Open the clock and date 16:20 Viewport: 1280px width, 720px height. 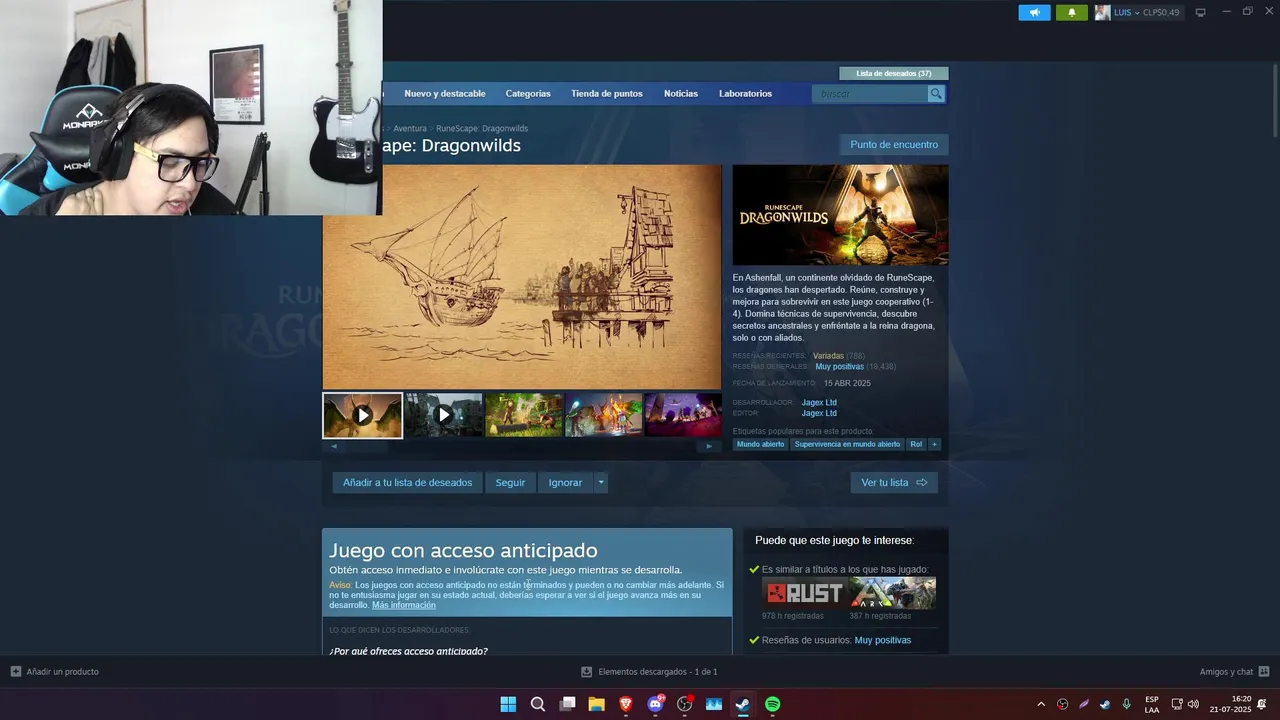click(1230, 704)
